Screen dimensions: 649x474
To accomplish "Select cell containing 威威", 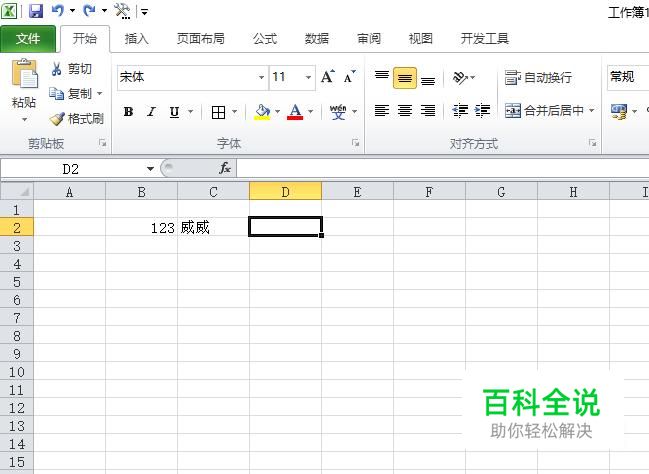I will coord(214,228).
